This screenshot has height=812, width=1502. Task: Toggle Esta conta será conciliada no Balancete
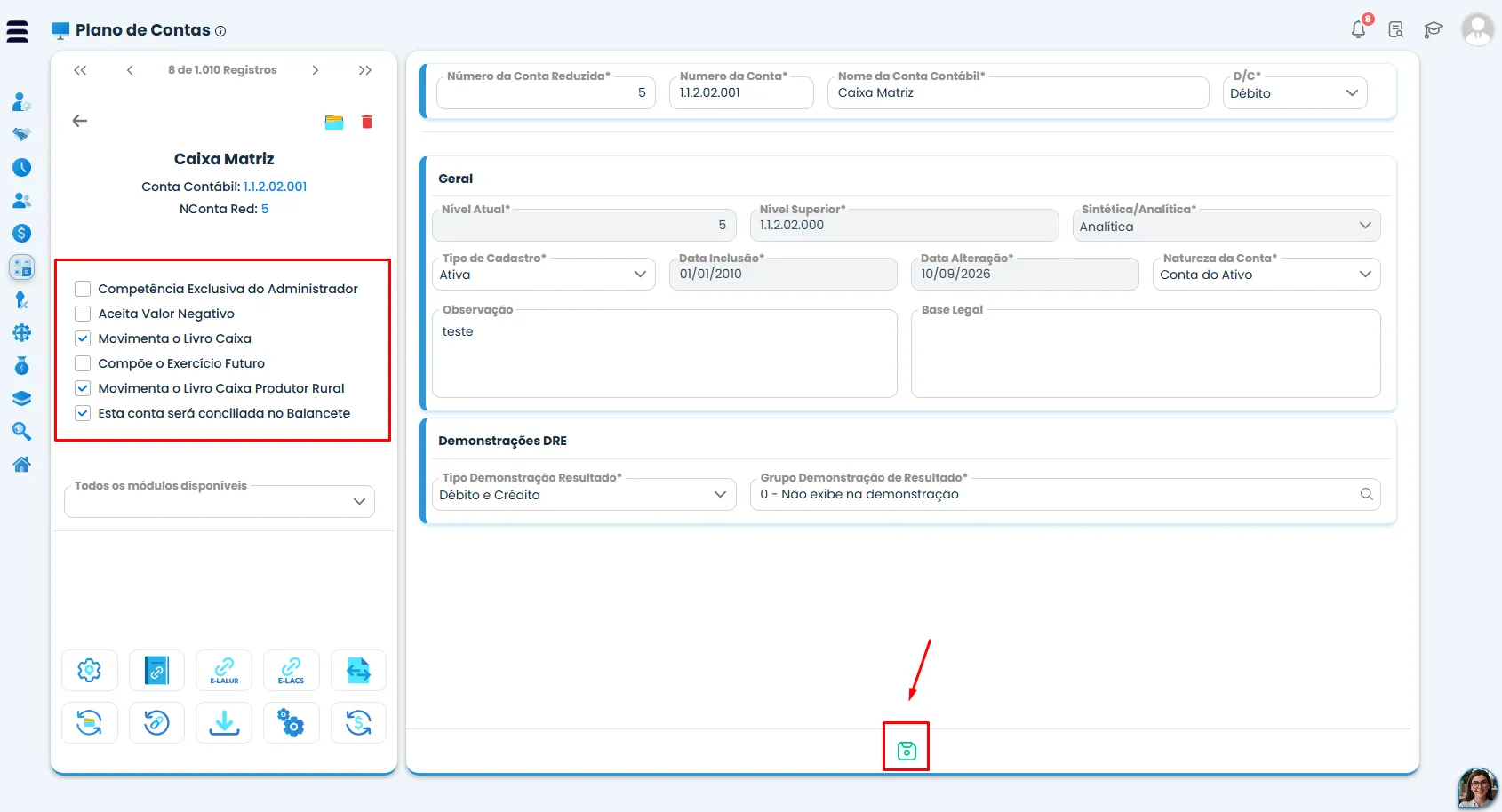pyautogui.click(x=83, y=413)
